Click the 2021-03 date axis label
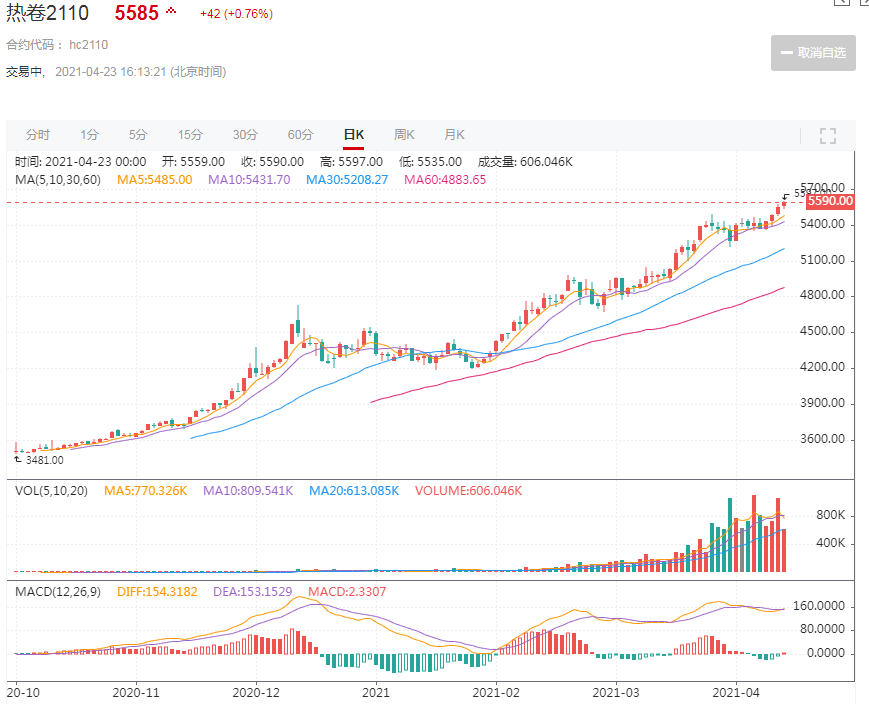Screen dimensions: 869x704 pyautogui.click(x=616, y=692)
